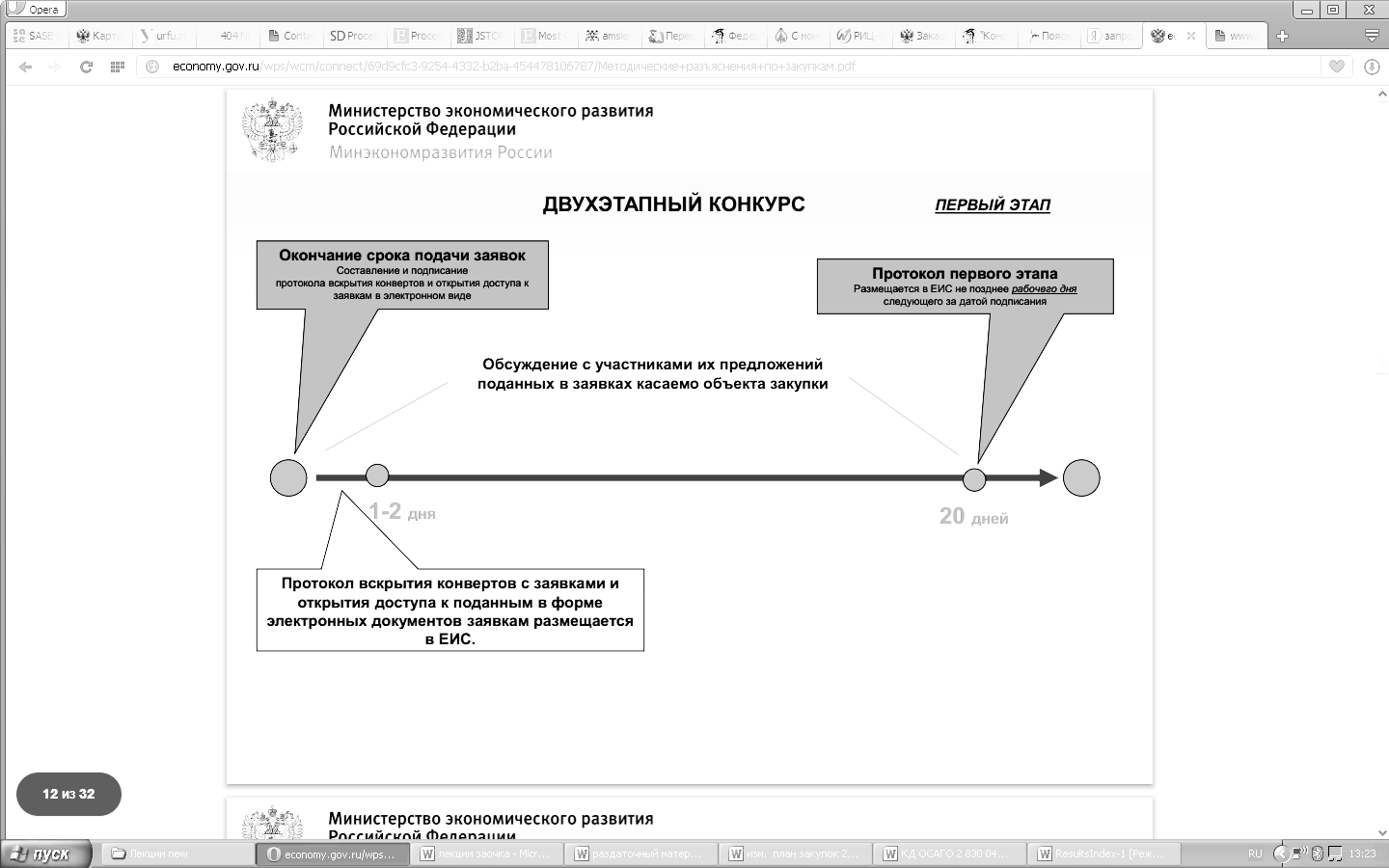The height and width of the screenshot is (868, 1389).
Task: Switch to the Most tab
Action: [x=543, y=36]
